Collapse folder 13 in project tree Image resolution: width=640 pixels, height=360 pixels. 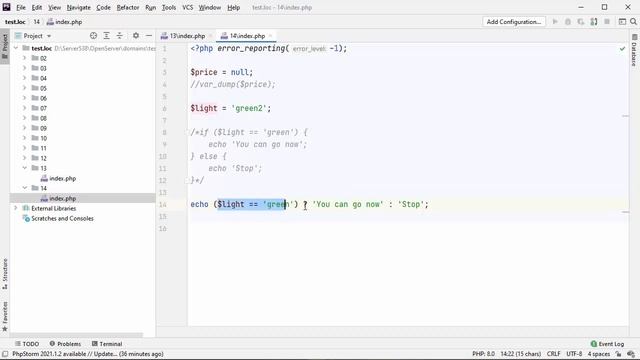(x=24, y=168)
